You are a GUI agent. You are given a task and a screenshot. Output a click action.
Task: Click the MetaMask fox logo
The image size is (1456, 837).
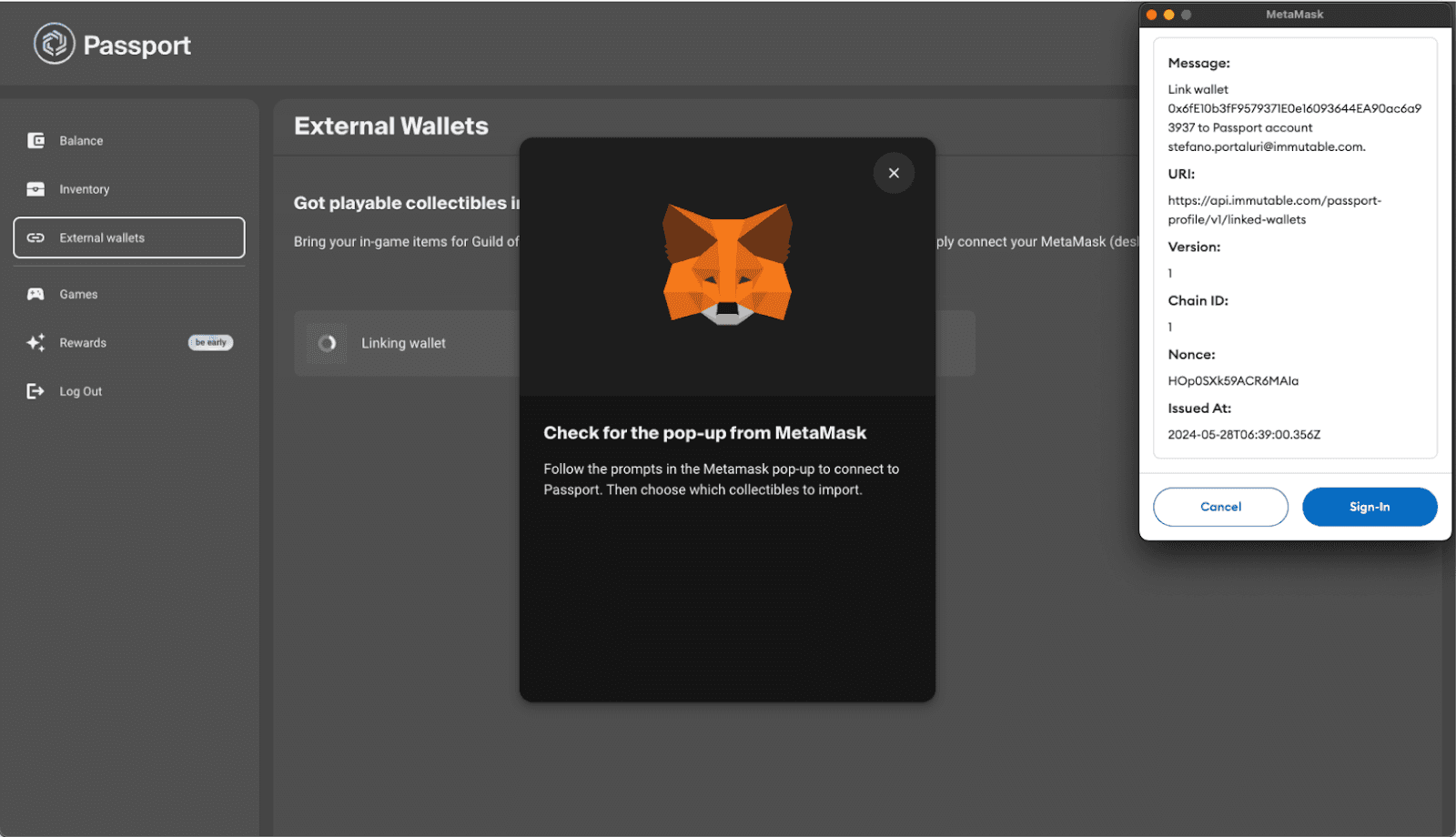click(x=725, y=264)
